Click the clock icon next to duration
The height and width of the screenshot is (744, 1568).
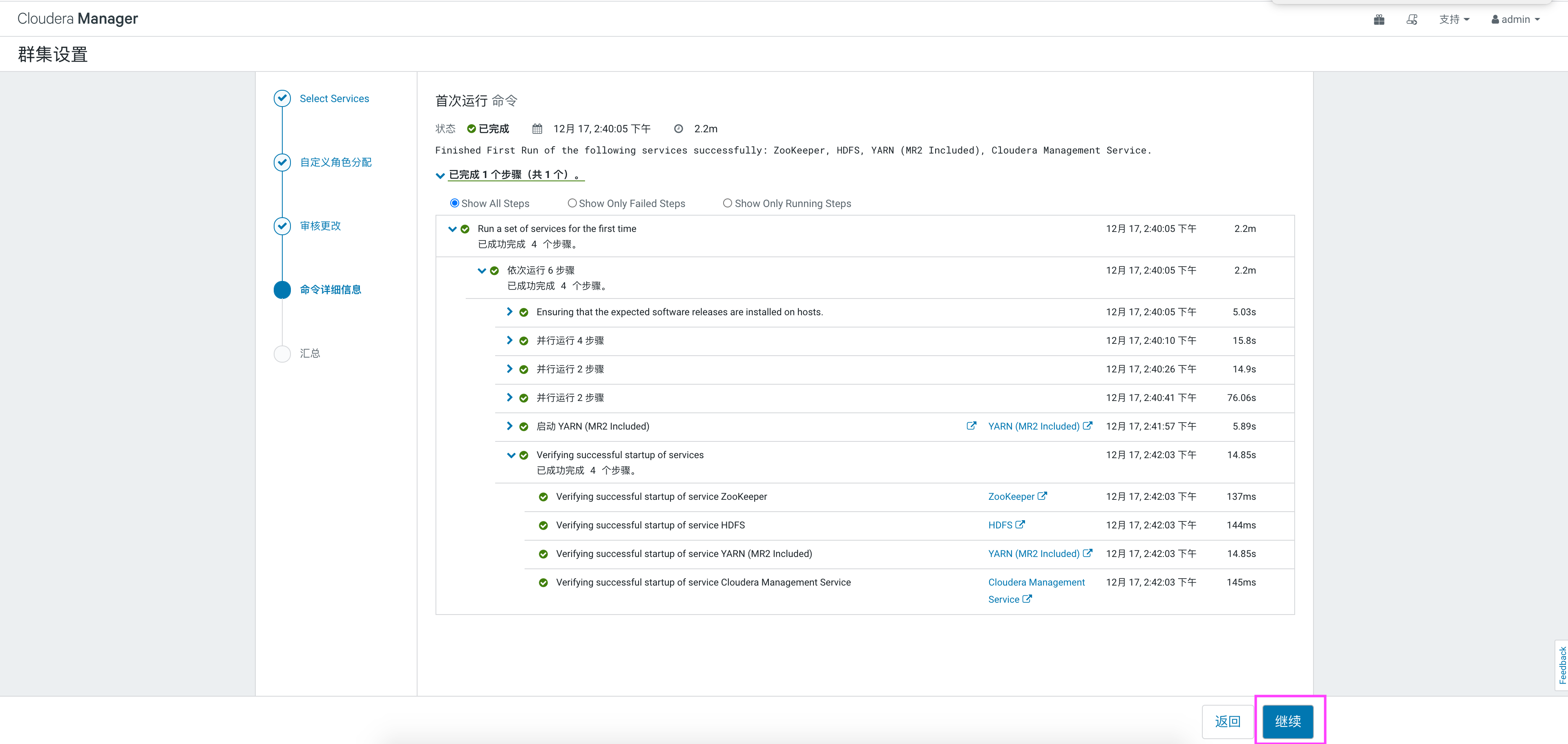[678, 128]
